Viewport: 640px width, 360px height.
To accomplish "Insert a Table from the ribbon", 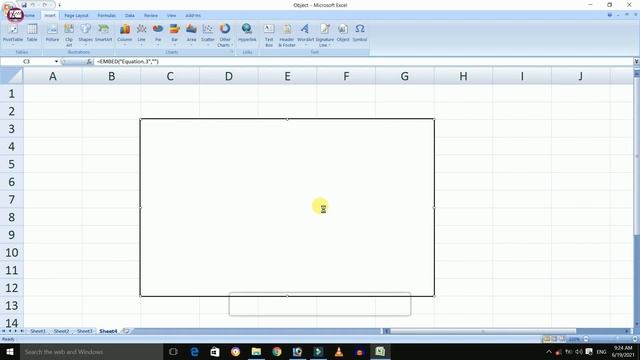I will [x=32, y=33].
